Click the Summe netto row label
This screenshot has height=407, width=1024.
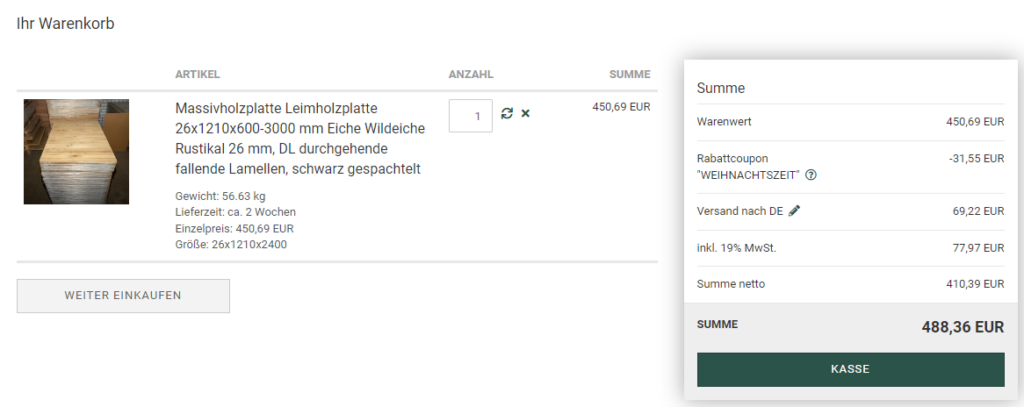tap(731, 284)
